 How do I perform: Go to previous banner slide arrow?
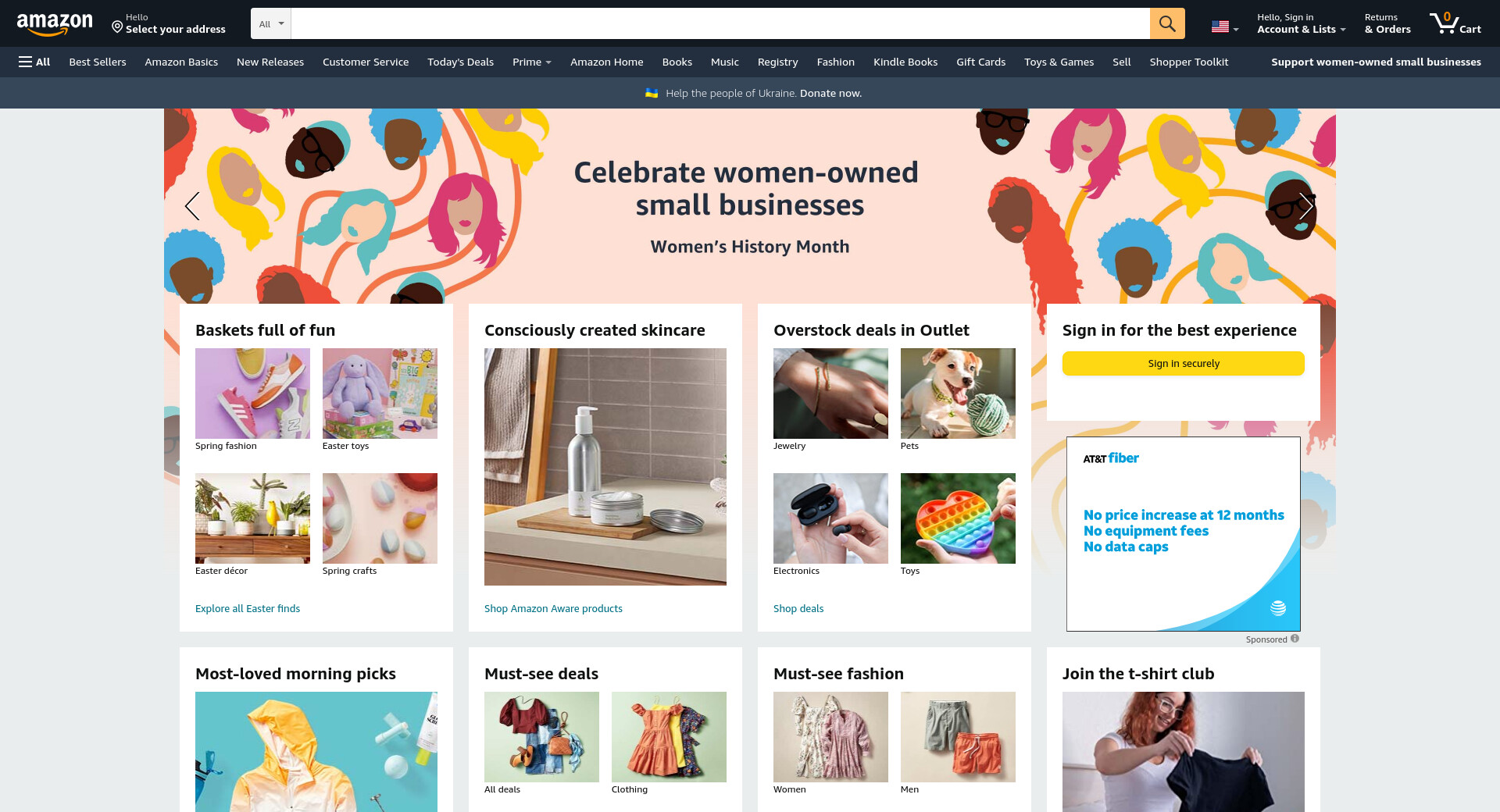coord(192,206)
